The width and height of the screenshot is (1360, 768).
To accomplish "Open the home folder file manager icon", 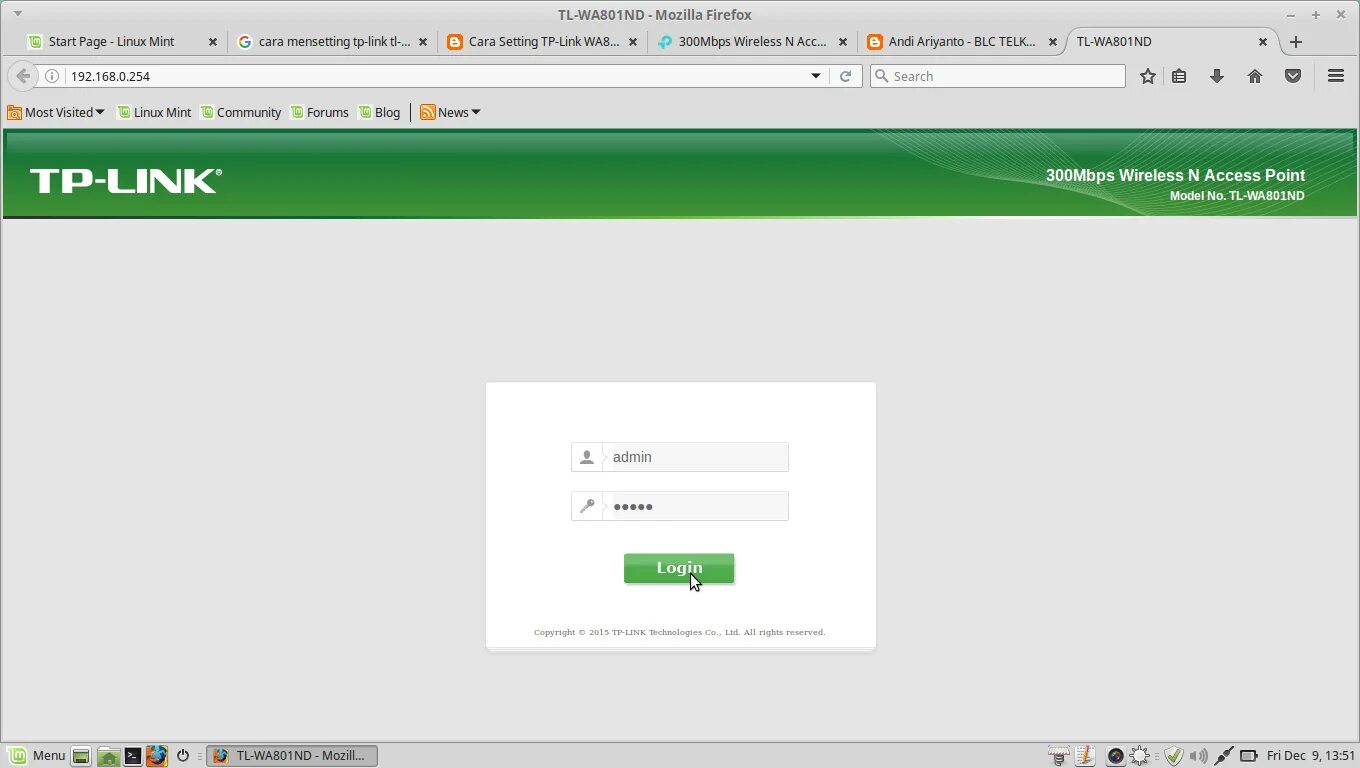I will coord(108,756).
